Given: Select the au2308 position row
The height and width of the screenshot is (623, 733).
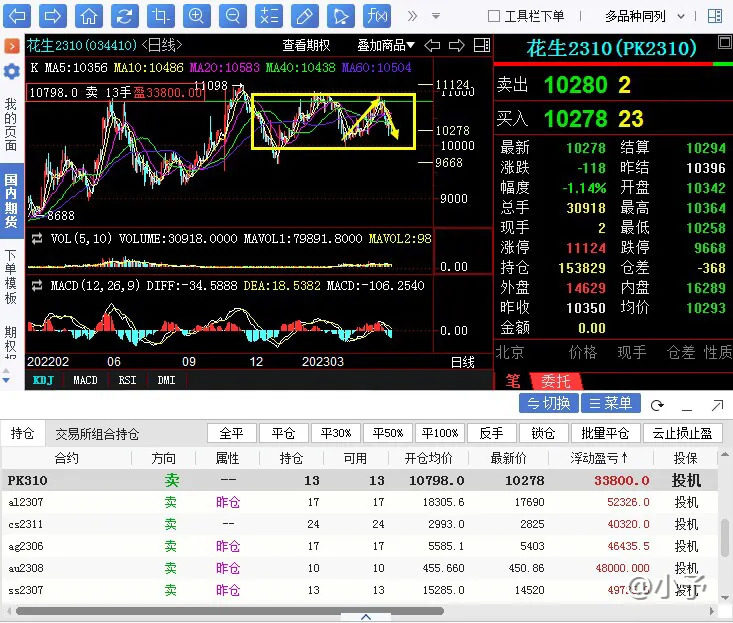Looking at the screenshot, I should 359,568.
